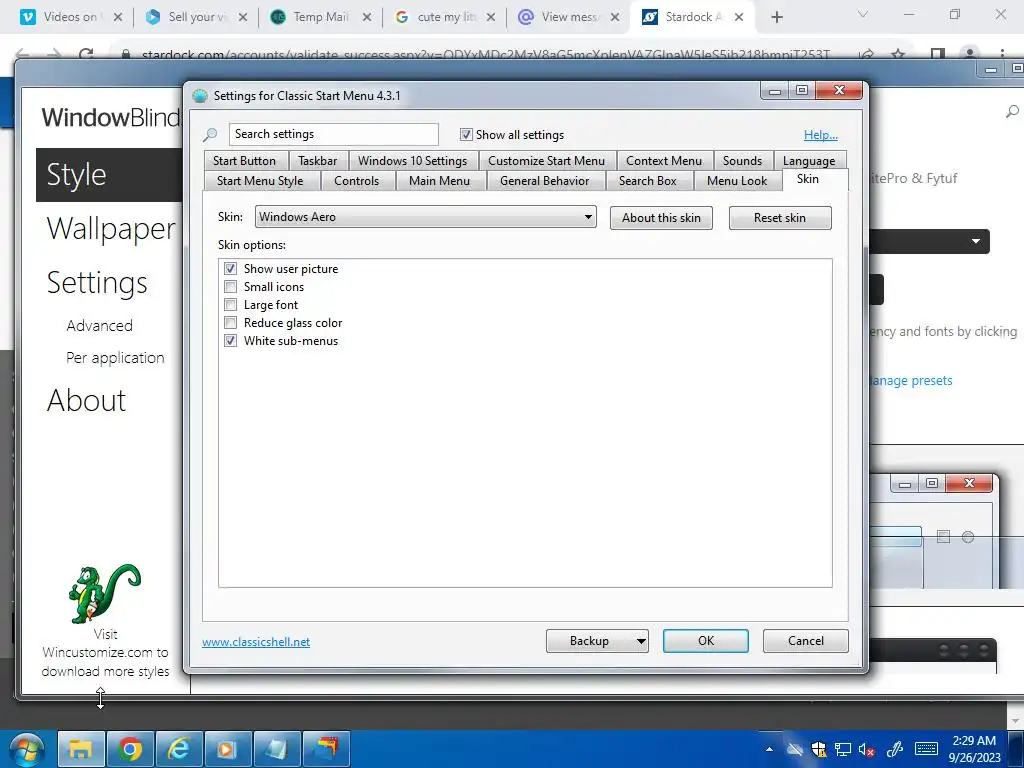Confirm settings with OK
1024x768 pixels.
click(x=706, y=641)
